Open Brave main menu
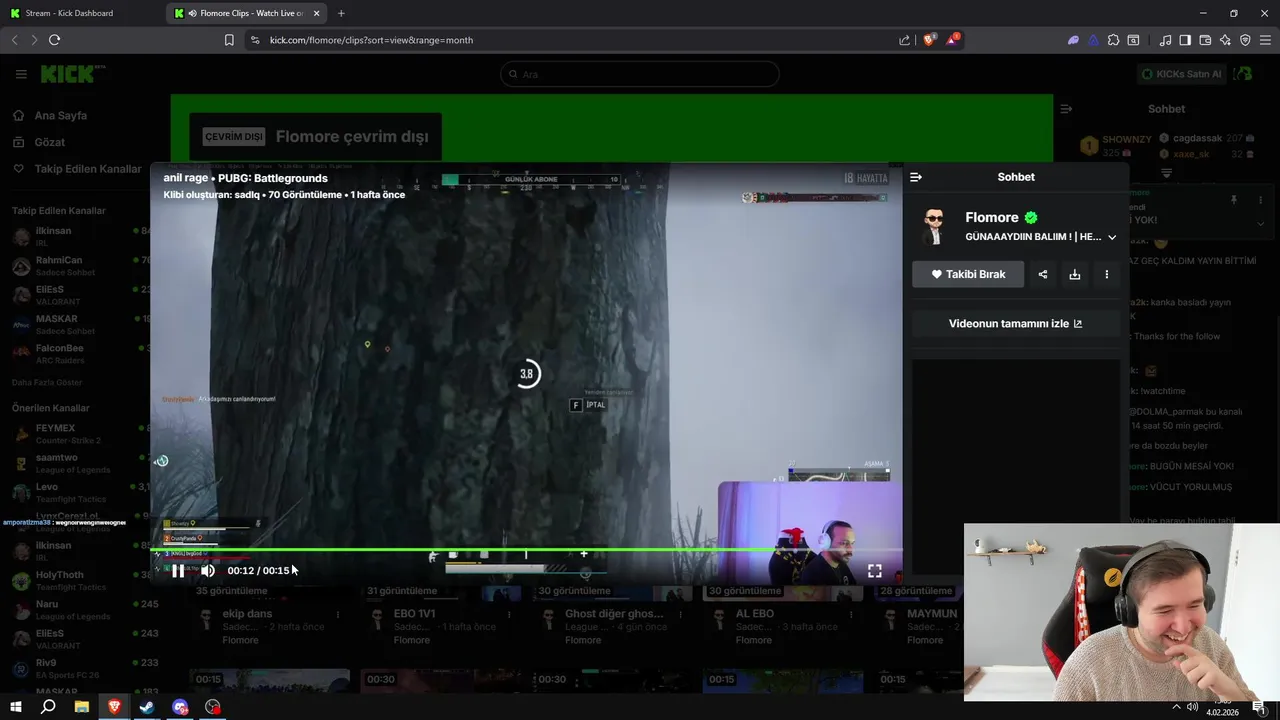Image resolution: width=1280 pixels, height=720 pixels. [1266, 40]
